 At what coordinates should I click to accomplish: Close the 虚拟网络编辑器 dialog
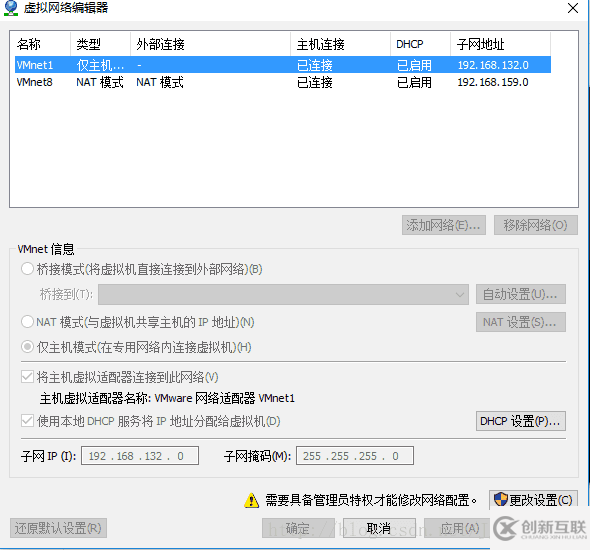(x=572, y=8)
